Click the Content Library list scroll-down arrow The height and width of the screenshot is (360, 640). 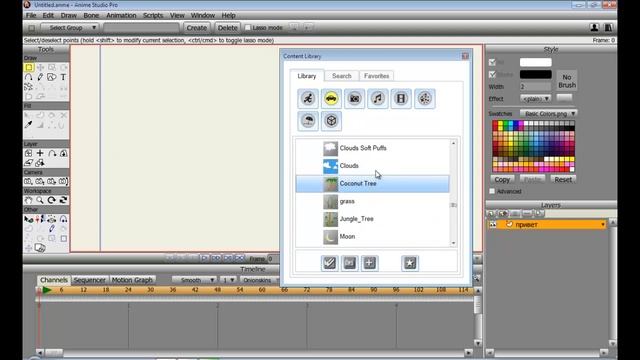coord(453,243)
